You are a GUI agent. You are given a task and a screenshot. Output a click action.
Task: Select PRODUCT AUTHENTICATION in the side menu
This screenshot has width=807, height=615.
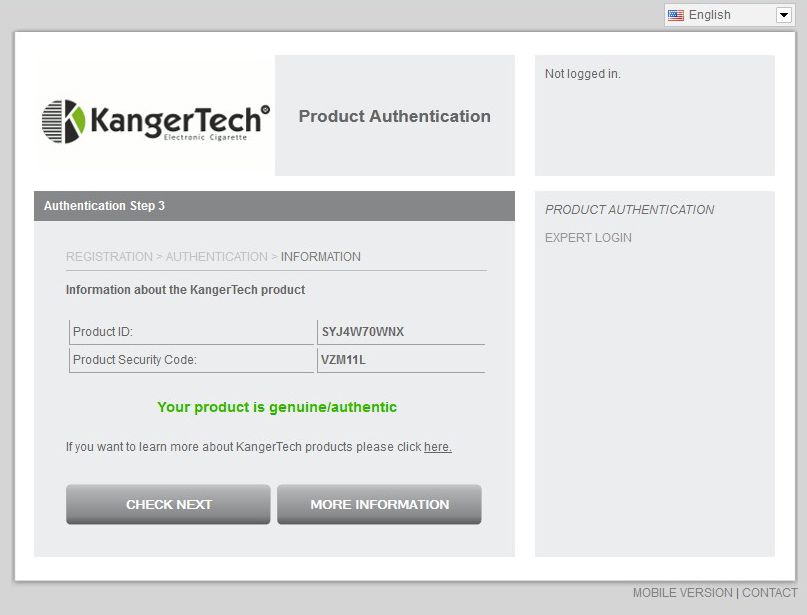629,210
